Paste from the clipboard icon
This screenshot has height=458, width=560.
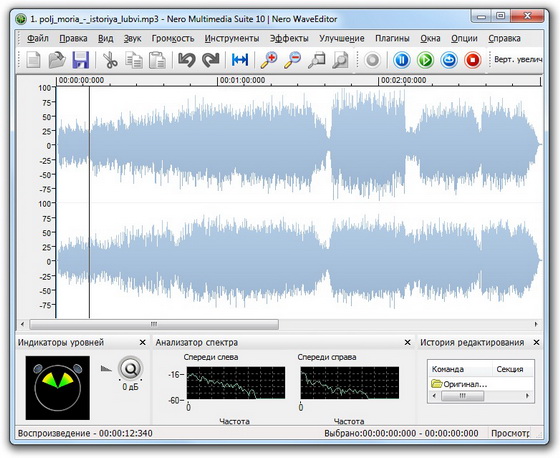157,60
